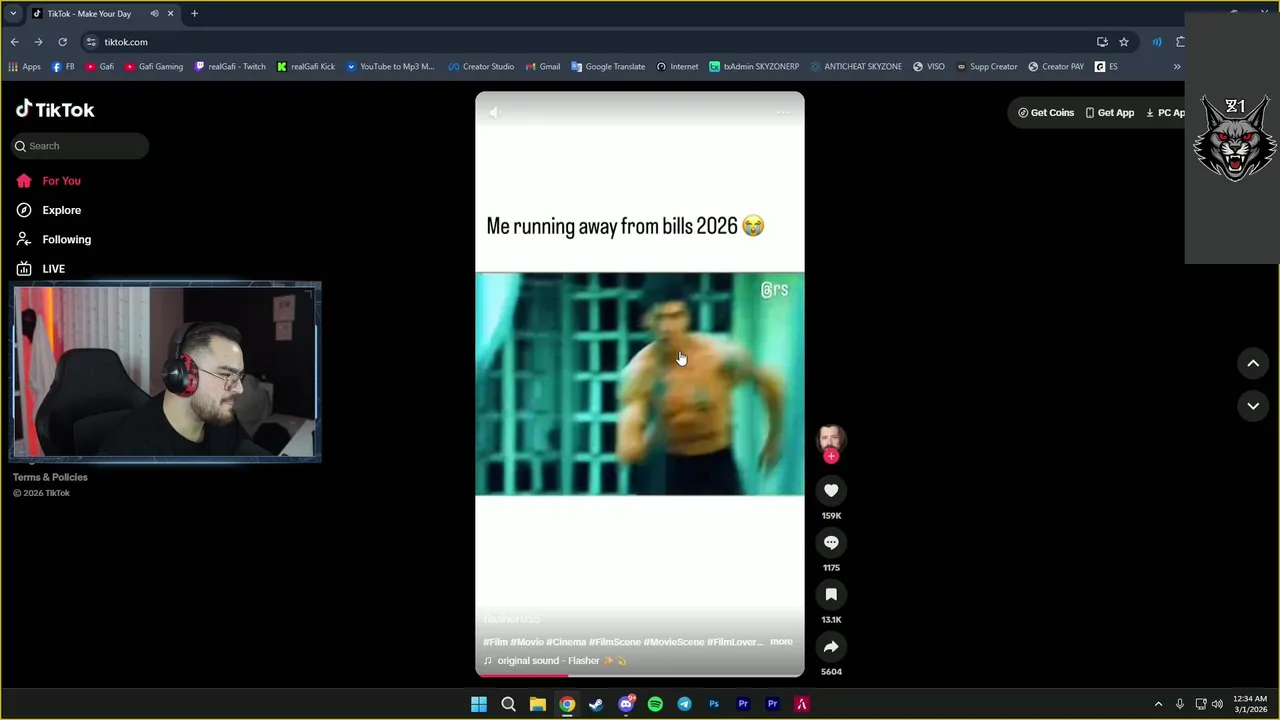Open the Gafi Gaming bookmark
Viewport: 1280px width, 720px height.
coord(153,67)
